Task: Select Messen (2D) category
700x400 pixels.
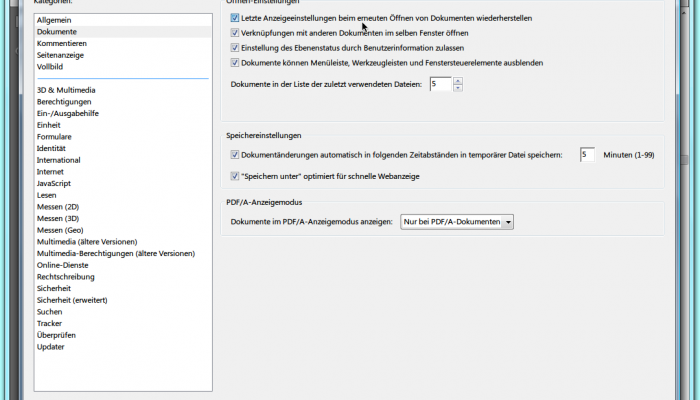Action: 58,207
